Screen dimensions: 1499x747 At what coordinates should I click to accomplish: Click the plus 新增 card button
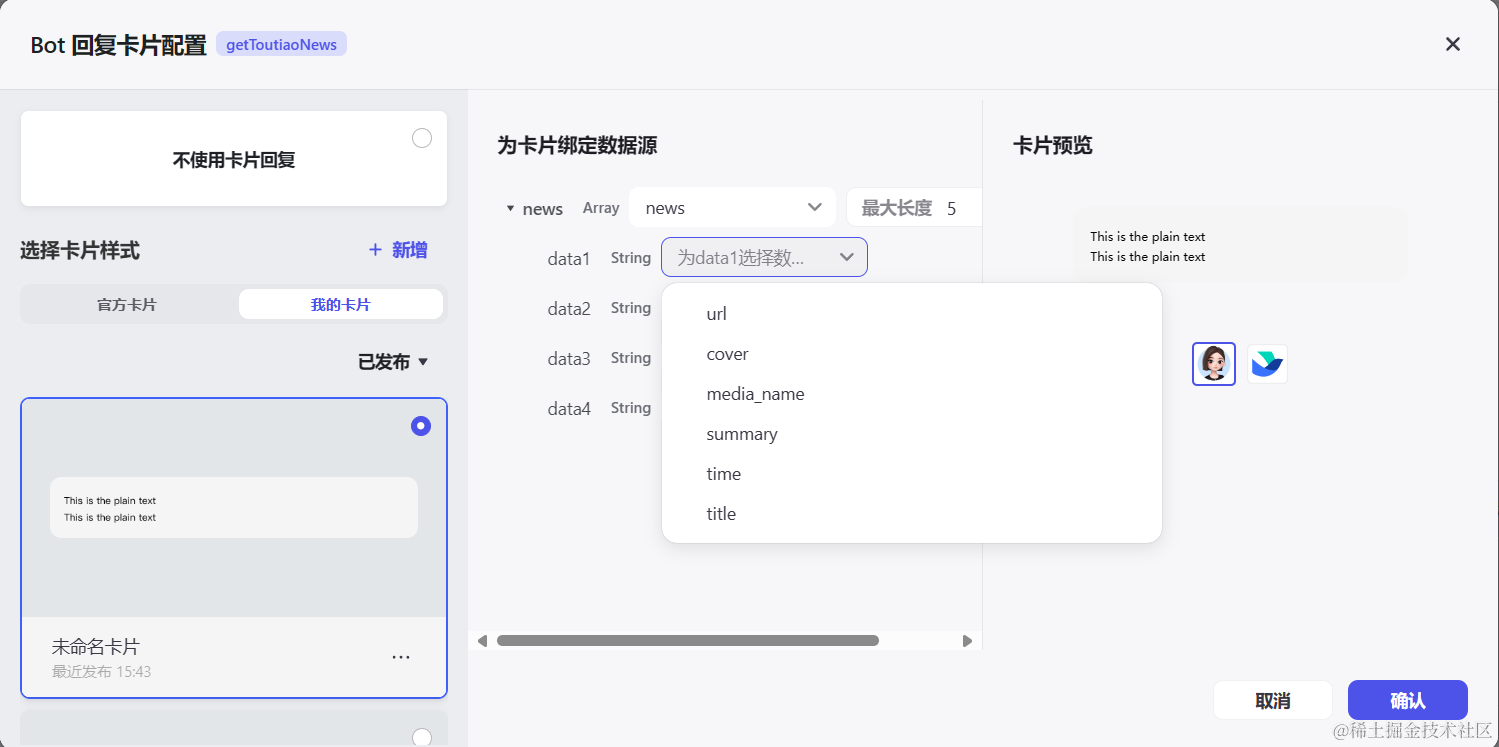click(398, 250)
